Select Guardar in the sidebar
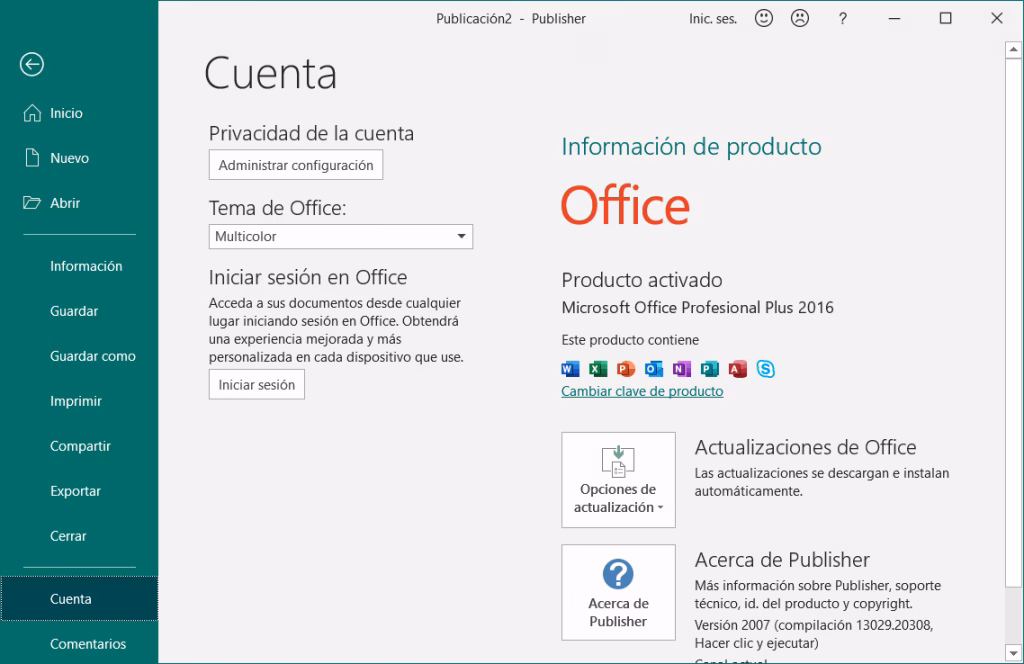The width and height of the screenshot is (1024, 664). (74, 311)
